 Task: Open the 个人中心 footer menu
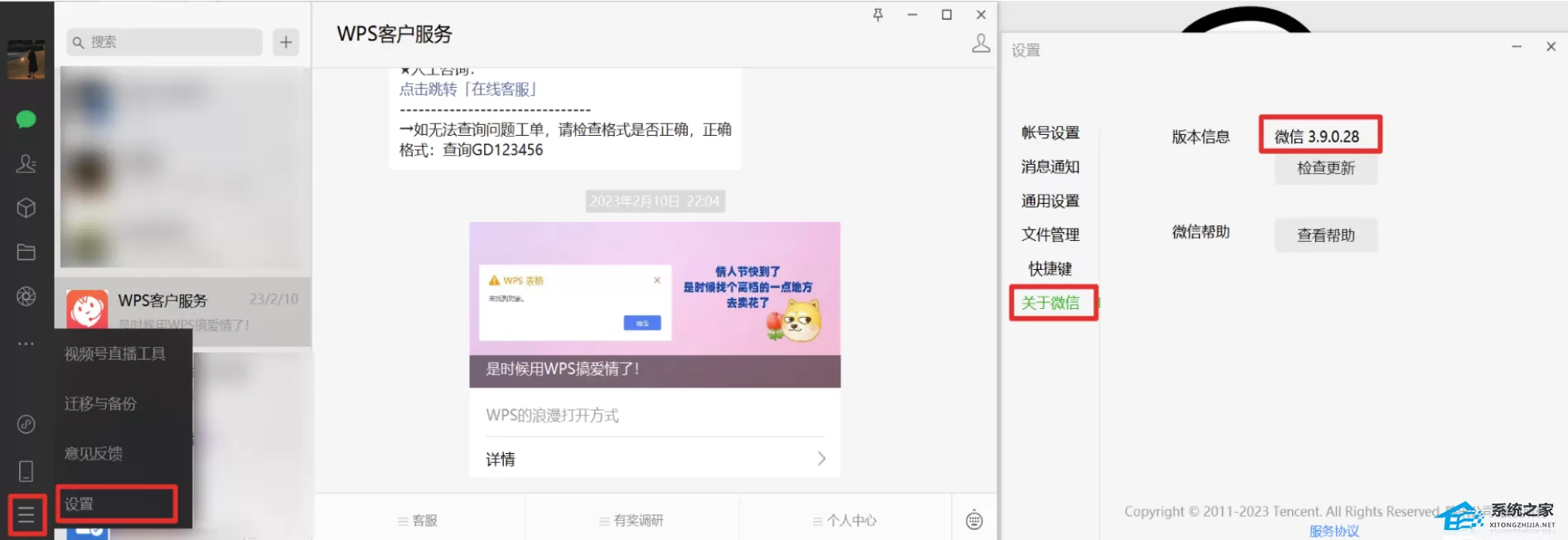tap(845, 520)
